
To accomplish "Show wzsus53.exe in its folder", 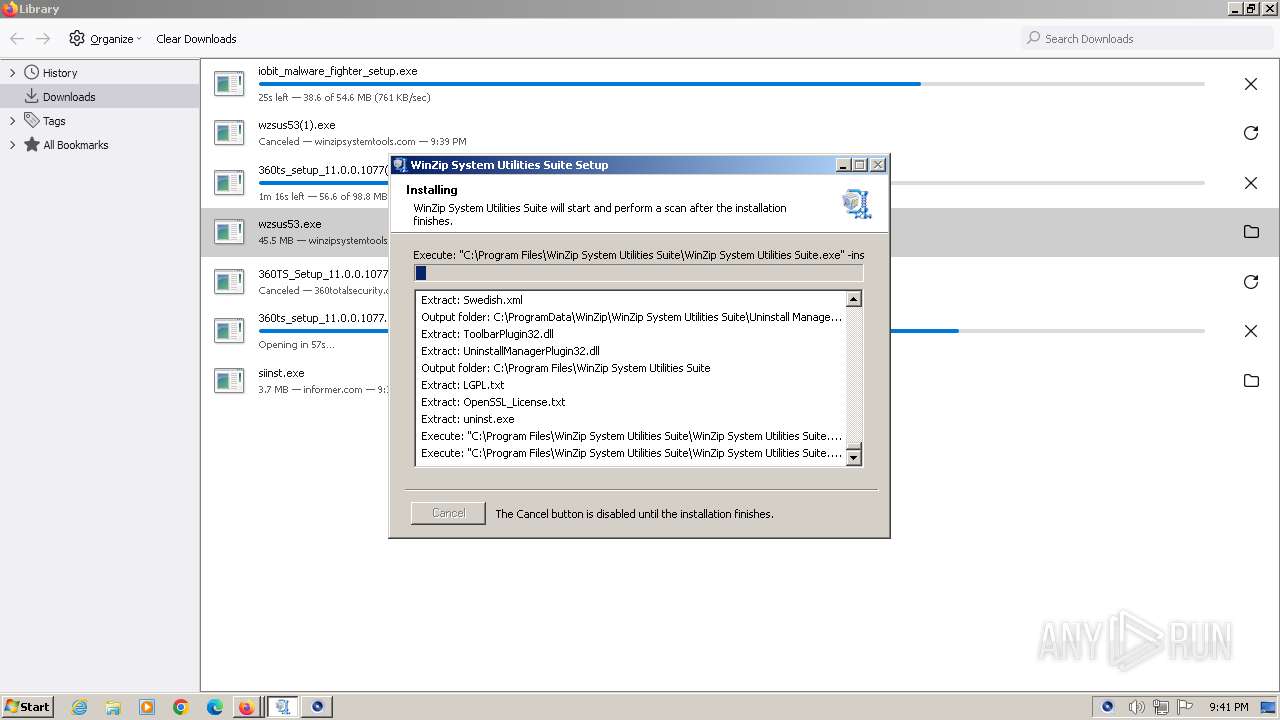I will click(x=1250, y=232).
